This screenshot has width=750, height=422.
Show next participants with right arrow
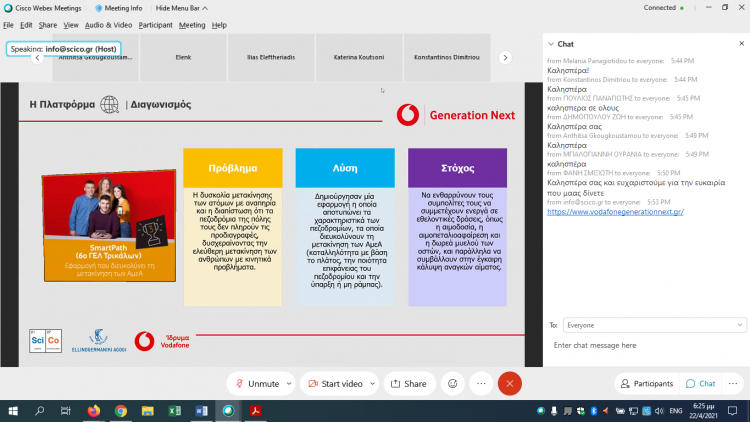click(x=505, y=57)
